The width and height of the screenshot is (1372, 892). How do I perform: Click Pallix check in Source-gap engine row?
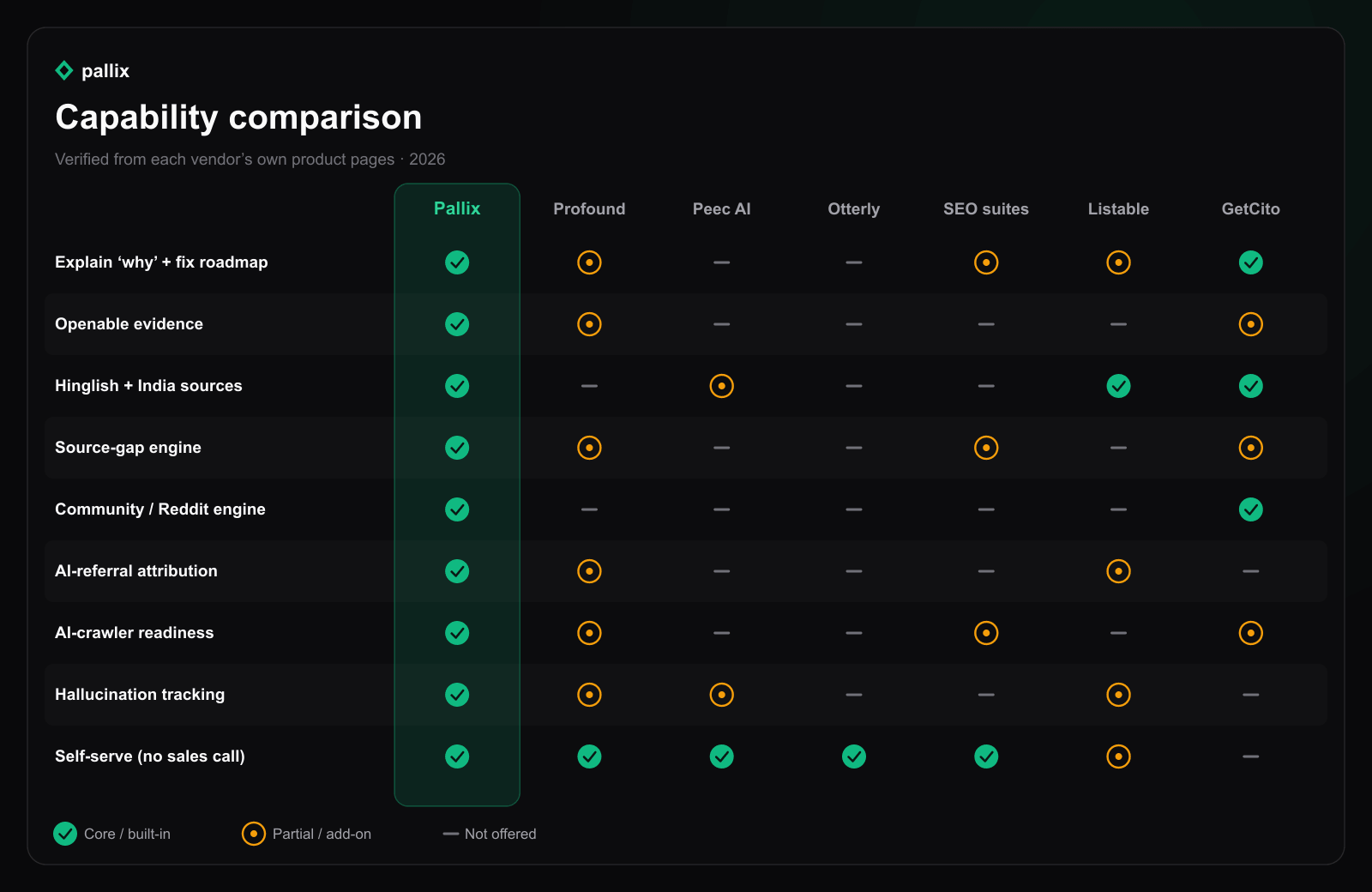coord(457,448)
